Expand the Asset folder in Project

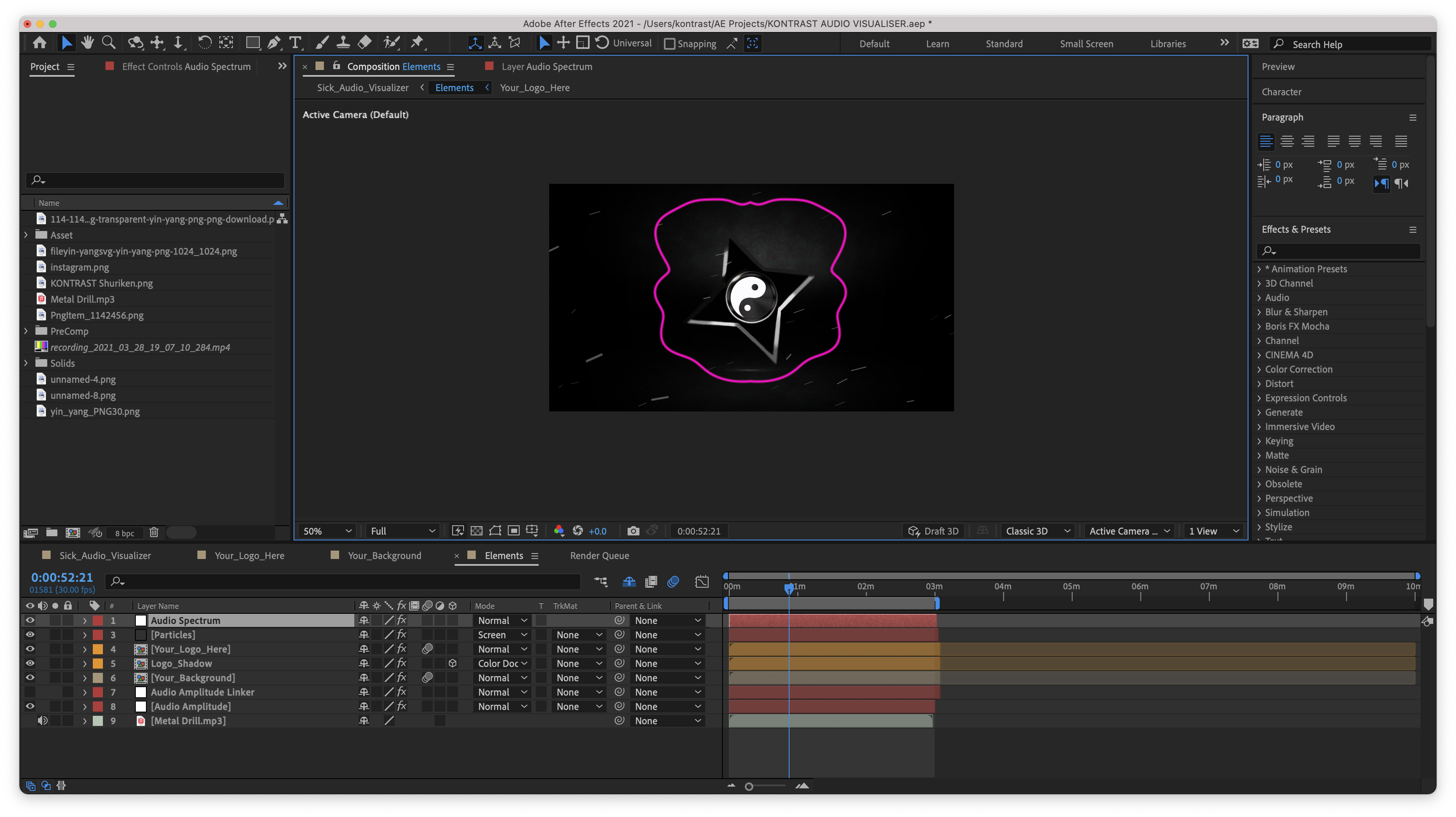26,235
